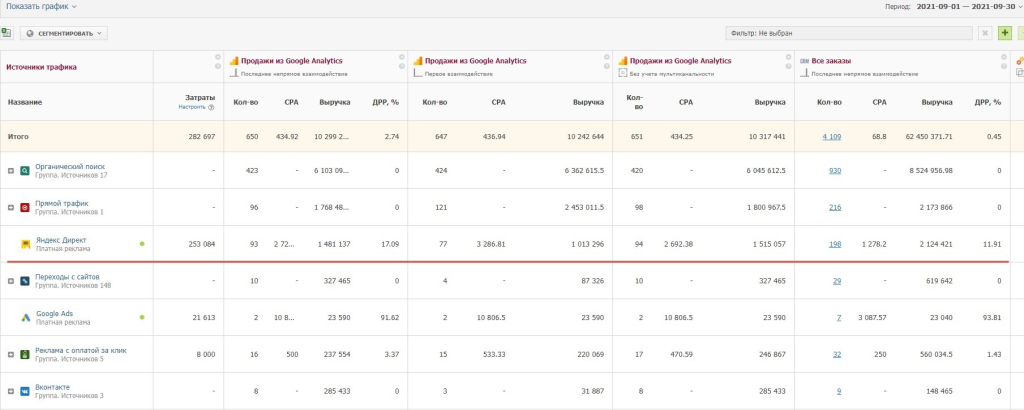Click the pay-per-click ads green icon
This screenshot has width=1024, height=410.
tap(25, 354)
